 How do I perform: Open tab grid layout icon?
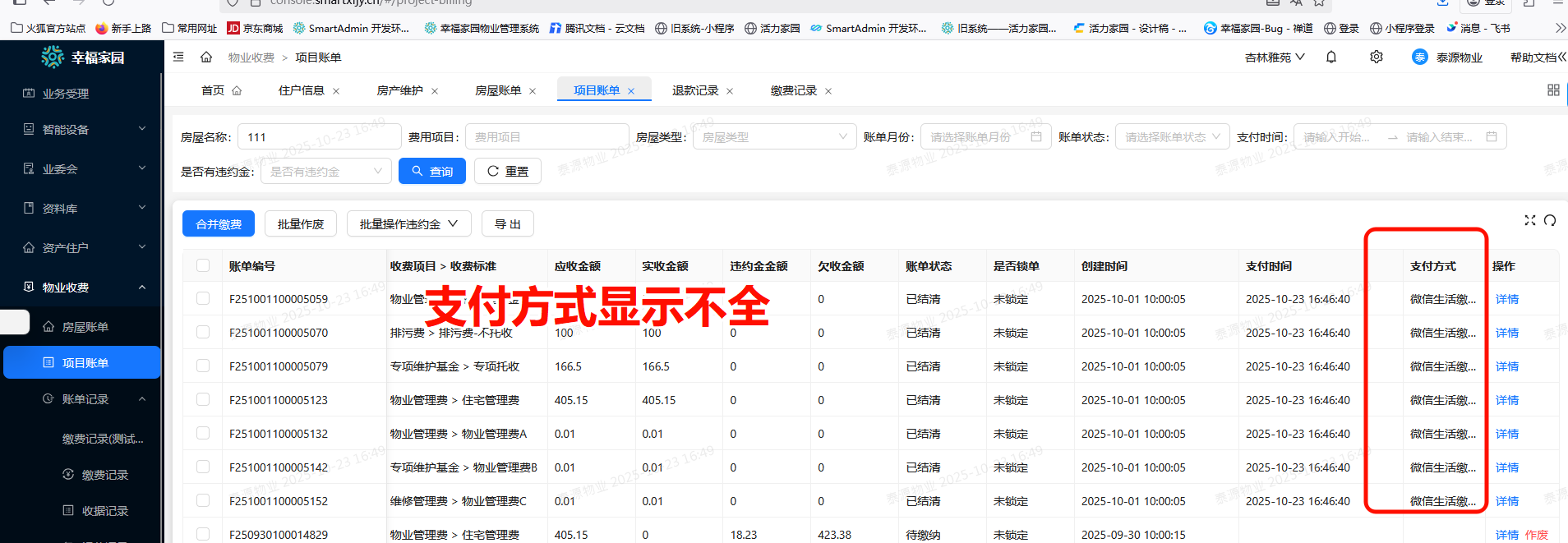(x=1553, y=90)
